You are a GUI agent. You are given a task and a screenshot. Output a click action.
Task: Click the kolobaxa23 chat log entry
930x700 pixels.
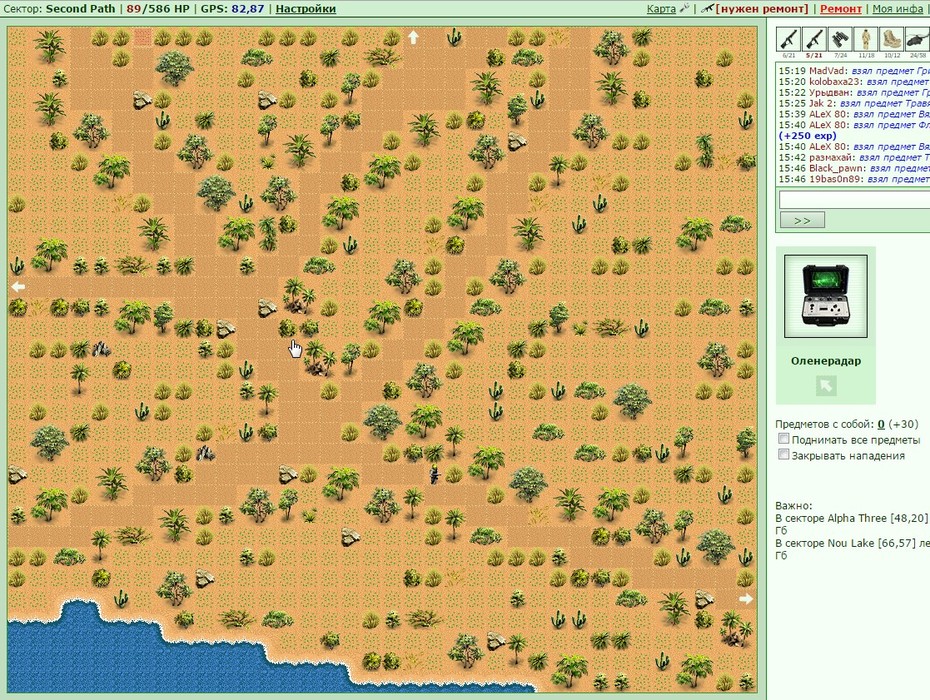tap(854, 81)
